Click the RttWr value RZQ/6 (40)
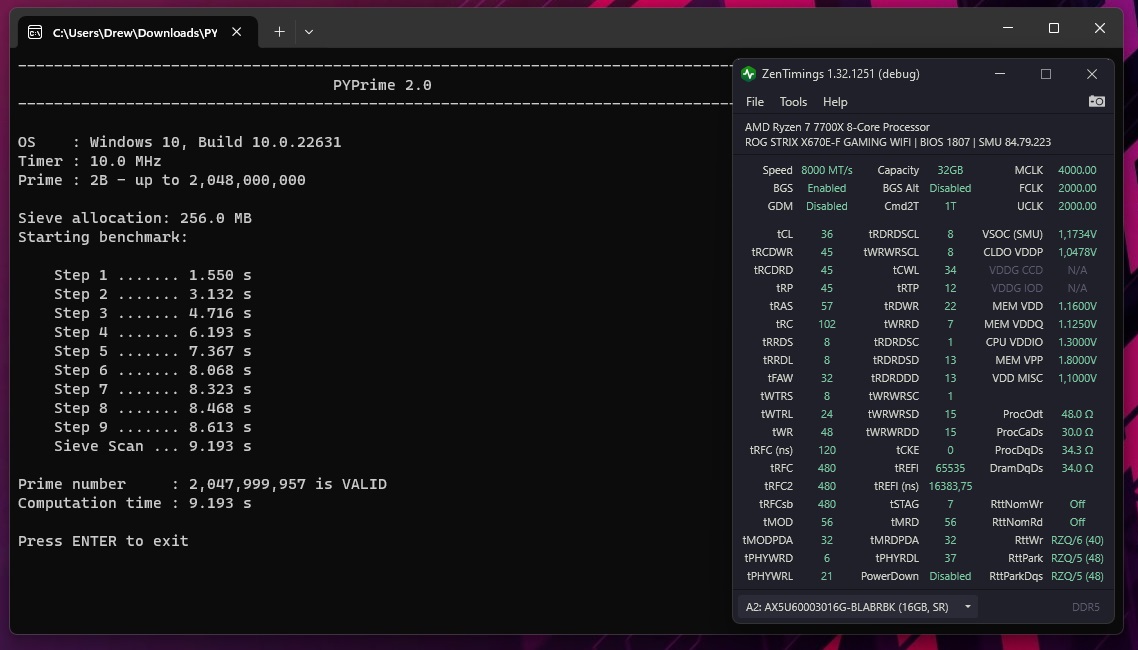The width and height of the screenshot is (1138, 650). (x=1077, y=540)
